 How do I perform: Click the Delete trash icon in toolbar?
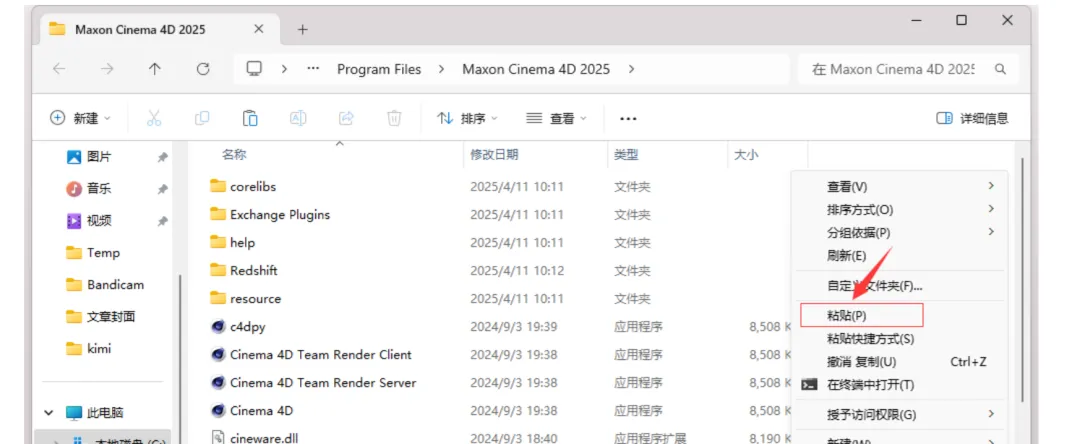point(394,118)
